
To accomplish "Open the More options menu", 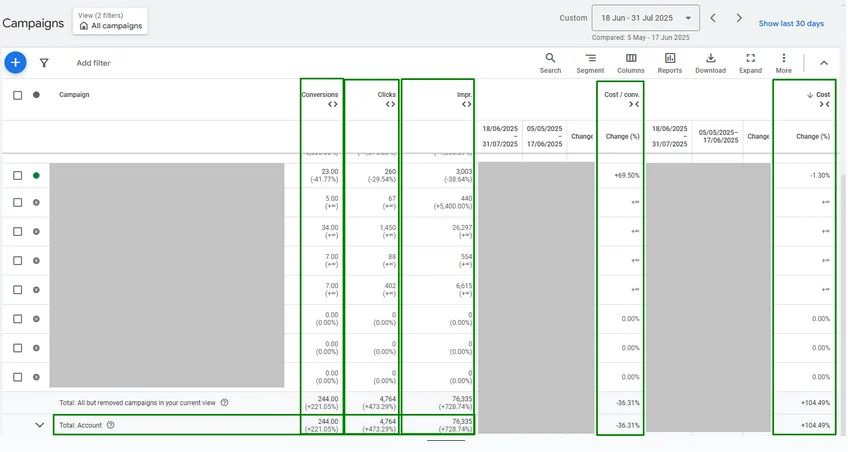I will click(x=784, y=63).
